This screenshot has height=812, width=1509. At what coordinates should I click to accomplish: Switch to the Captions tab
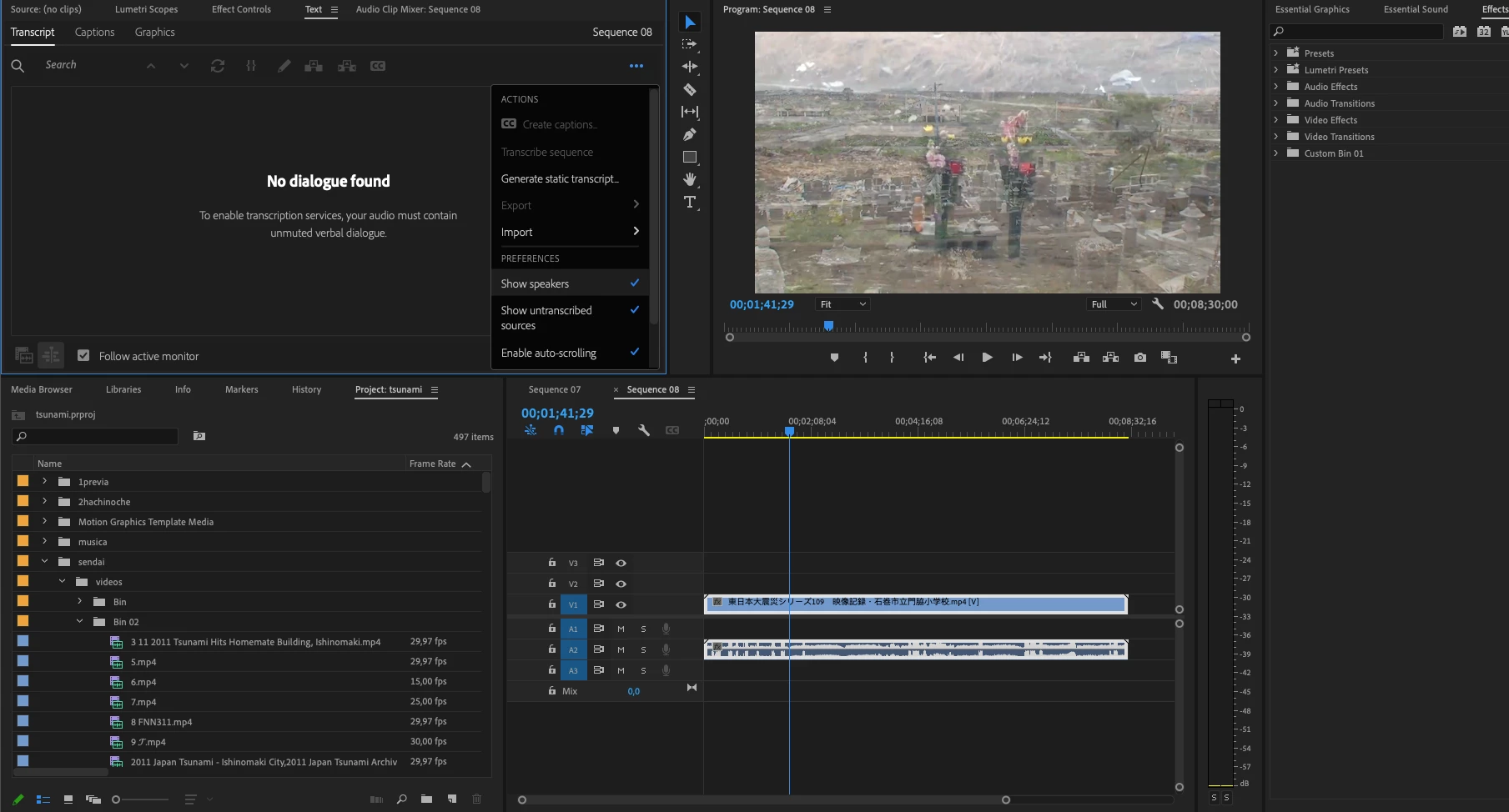[94, 32]
